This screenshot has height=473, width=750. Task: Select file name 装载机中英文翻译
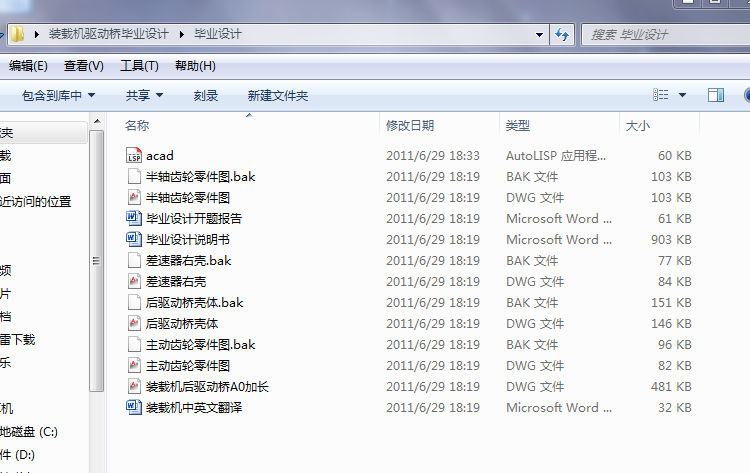[194, 407]
